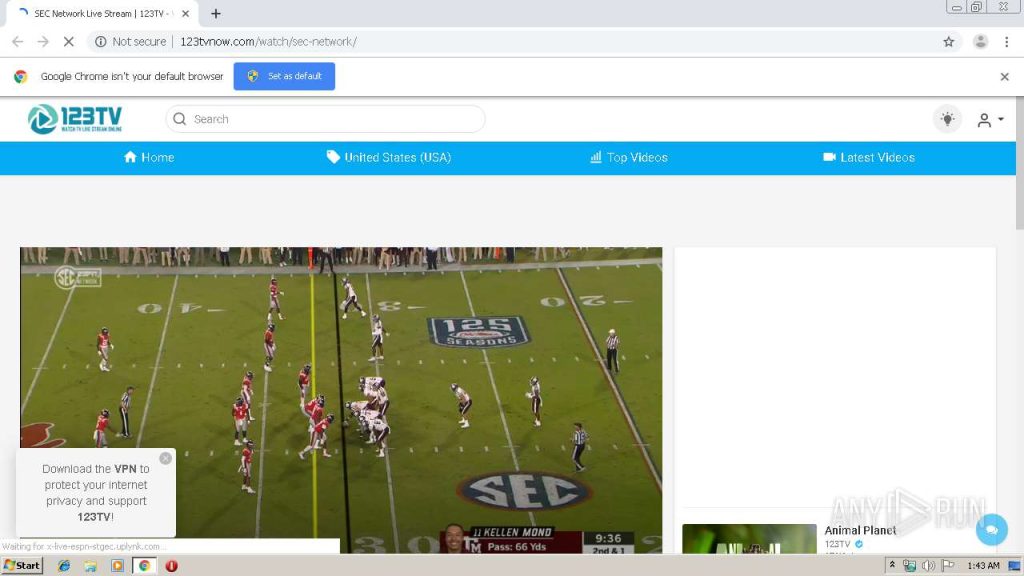Click the 123TV site search field
The height and width of the screenshot is (576, 1024).
coord(325,119)
